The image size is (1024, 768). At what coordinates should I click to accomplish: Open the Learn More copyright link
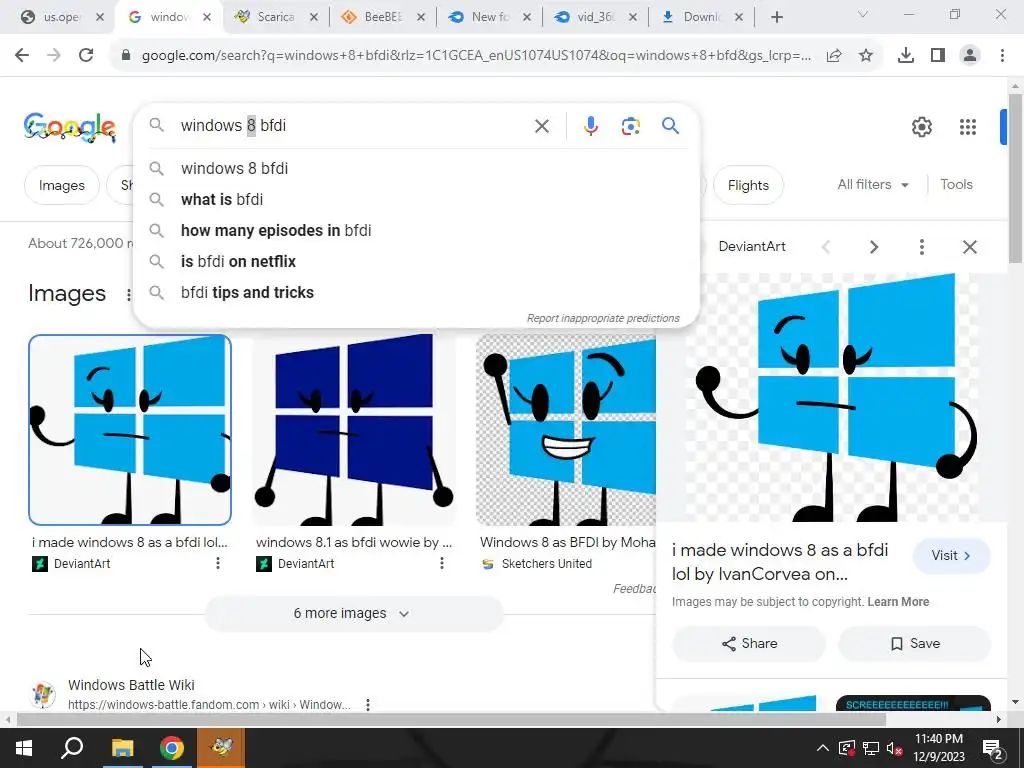[x=898, y=602]
